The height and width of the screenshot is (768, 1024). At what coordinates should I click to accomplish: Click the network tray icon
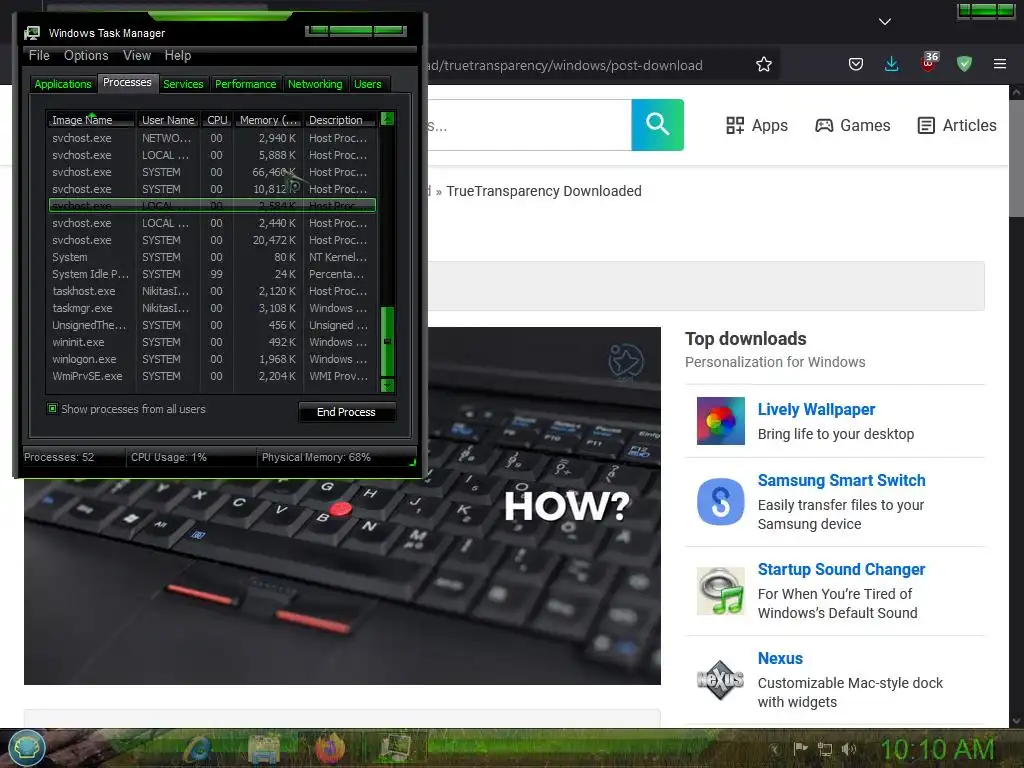pyautogui.click(x=825, y=749)
